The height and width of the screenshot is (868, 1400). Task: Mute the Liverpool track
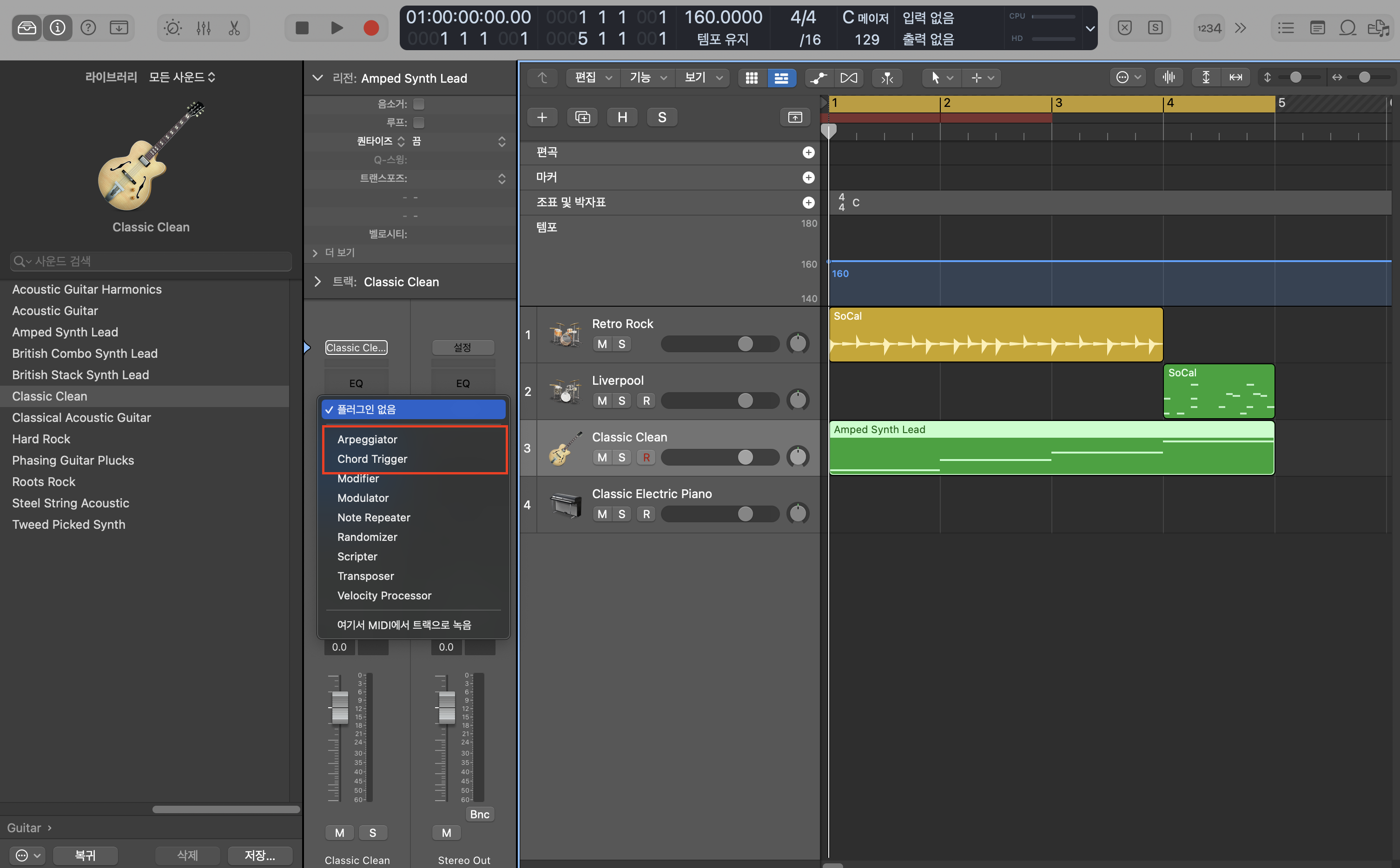(x=602, y=401)
